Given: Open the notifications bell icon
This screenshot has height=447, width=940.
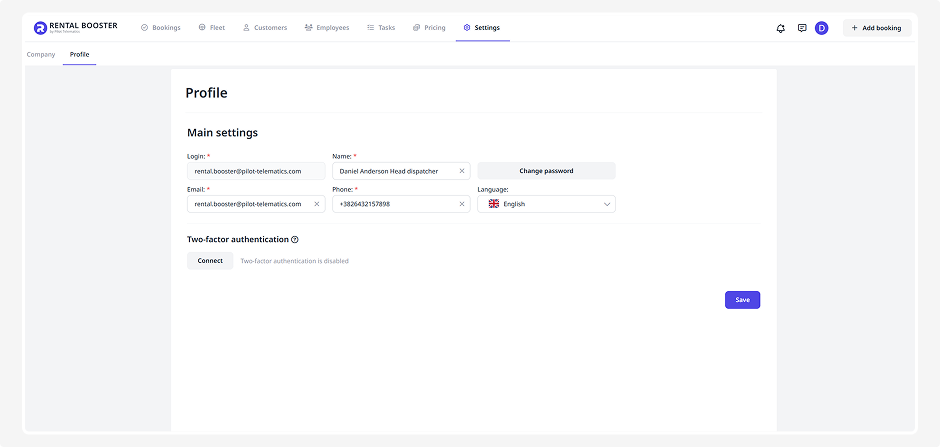Looking at the screenshot, I should pos(781,28).
